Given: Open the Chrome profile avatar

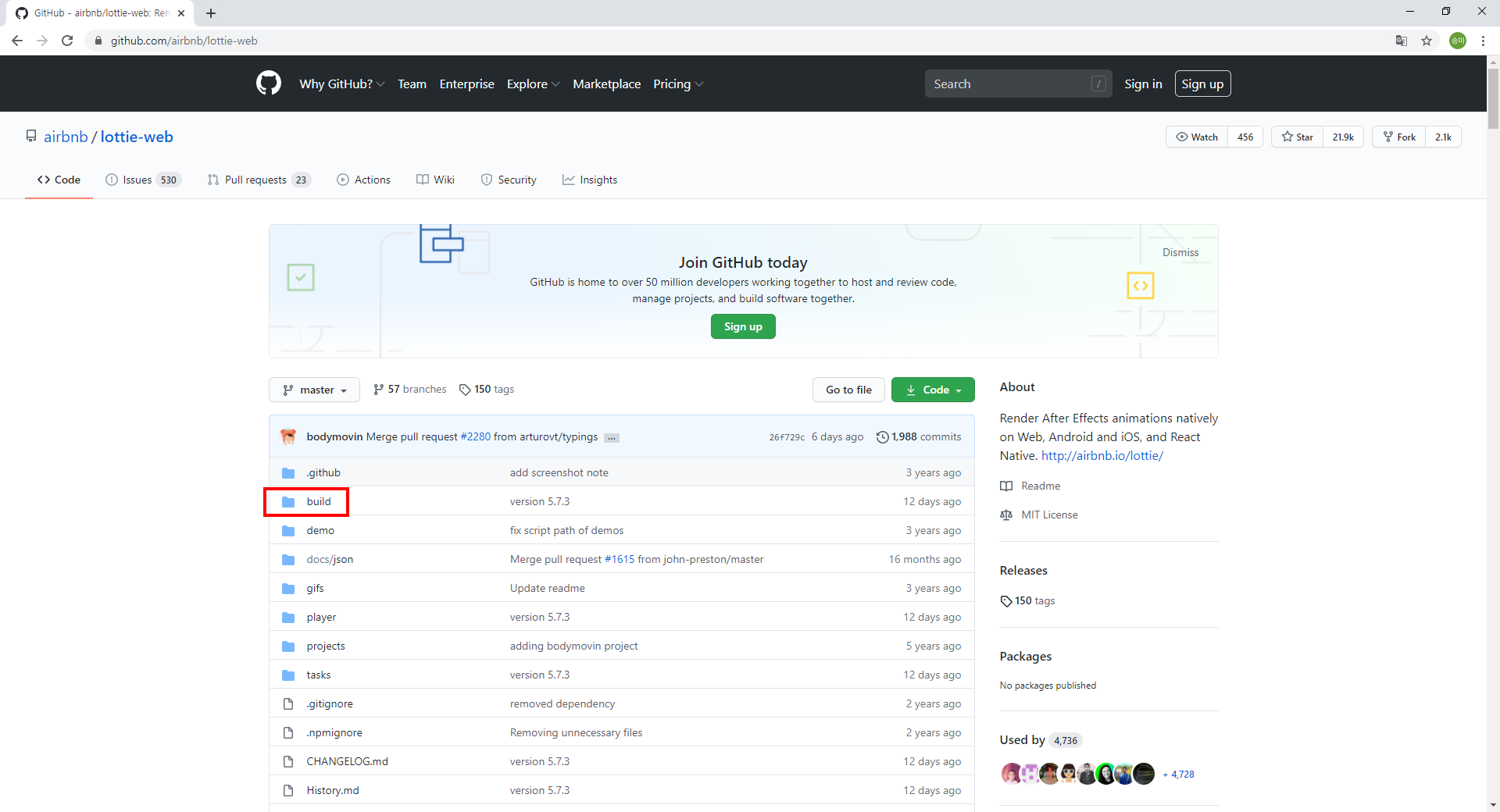Looking at the screenshot, I should 1458,41.
